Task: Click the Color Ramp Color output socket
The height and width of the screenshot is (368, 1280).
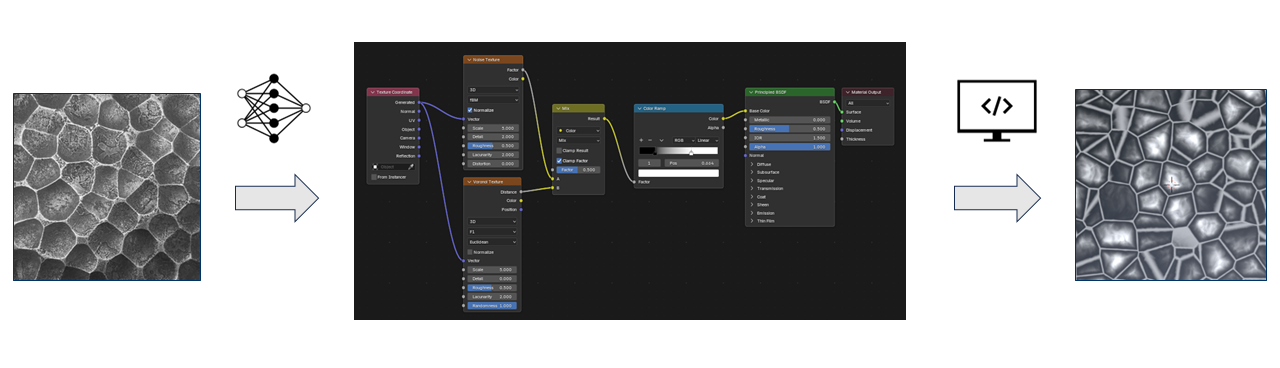Action: click(723, 118)
